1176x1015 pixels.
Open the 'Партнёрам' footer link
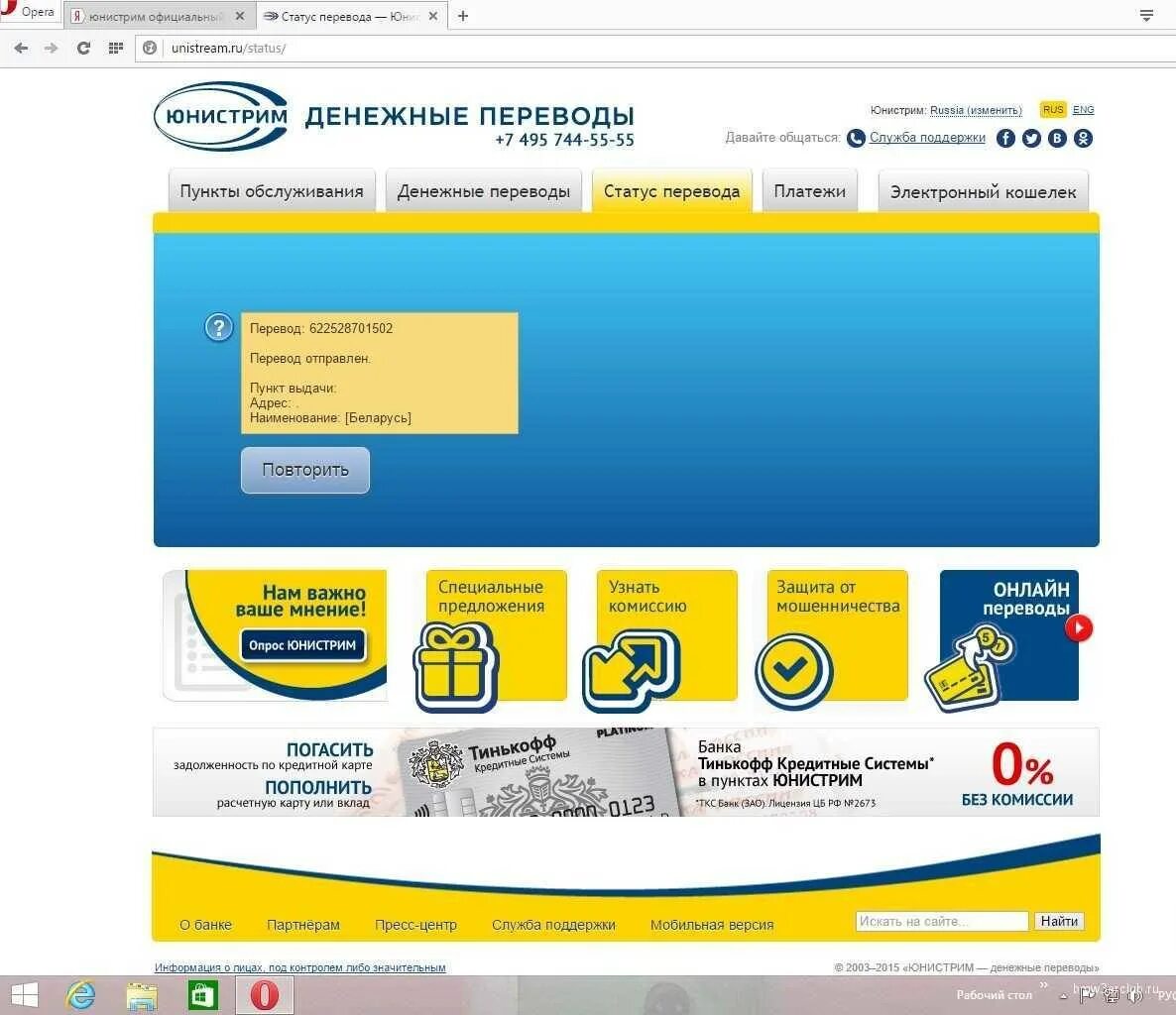point(303,924)
